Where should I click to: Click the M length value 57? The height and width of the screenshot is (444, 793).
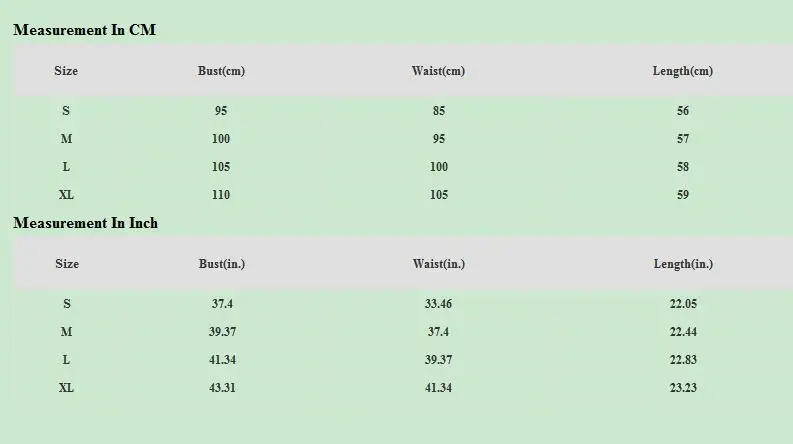click(x=683, y=139)
